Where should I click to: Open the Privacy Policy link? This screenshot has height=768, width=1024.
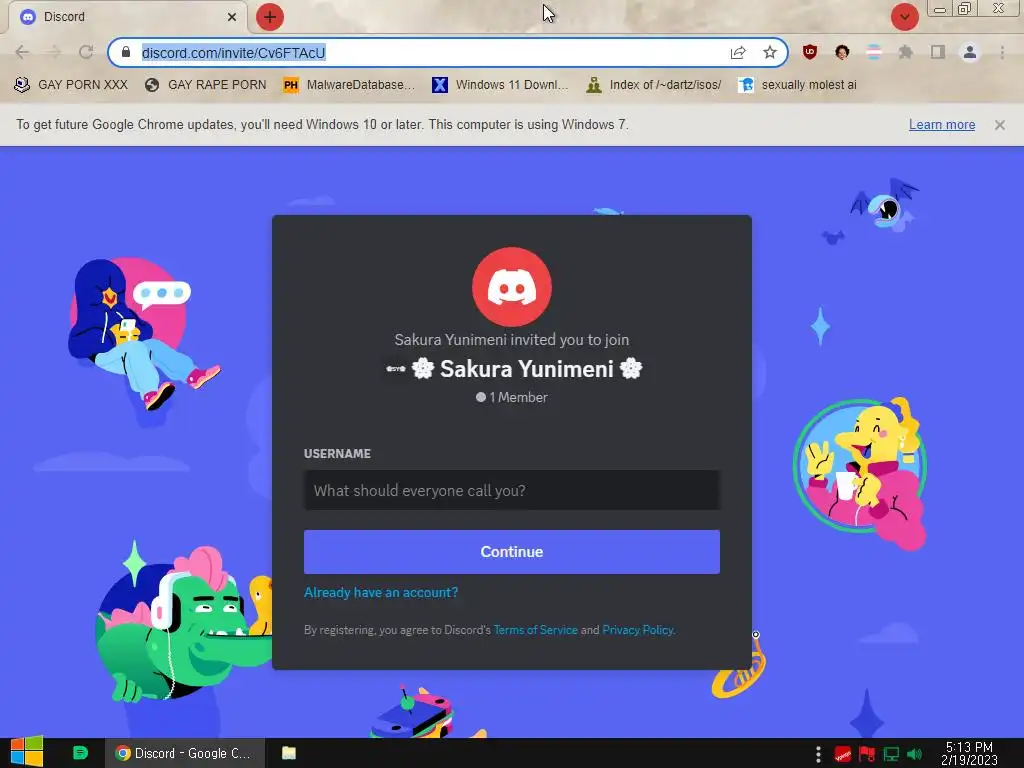637,630
